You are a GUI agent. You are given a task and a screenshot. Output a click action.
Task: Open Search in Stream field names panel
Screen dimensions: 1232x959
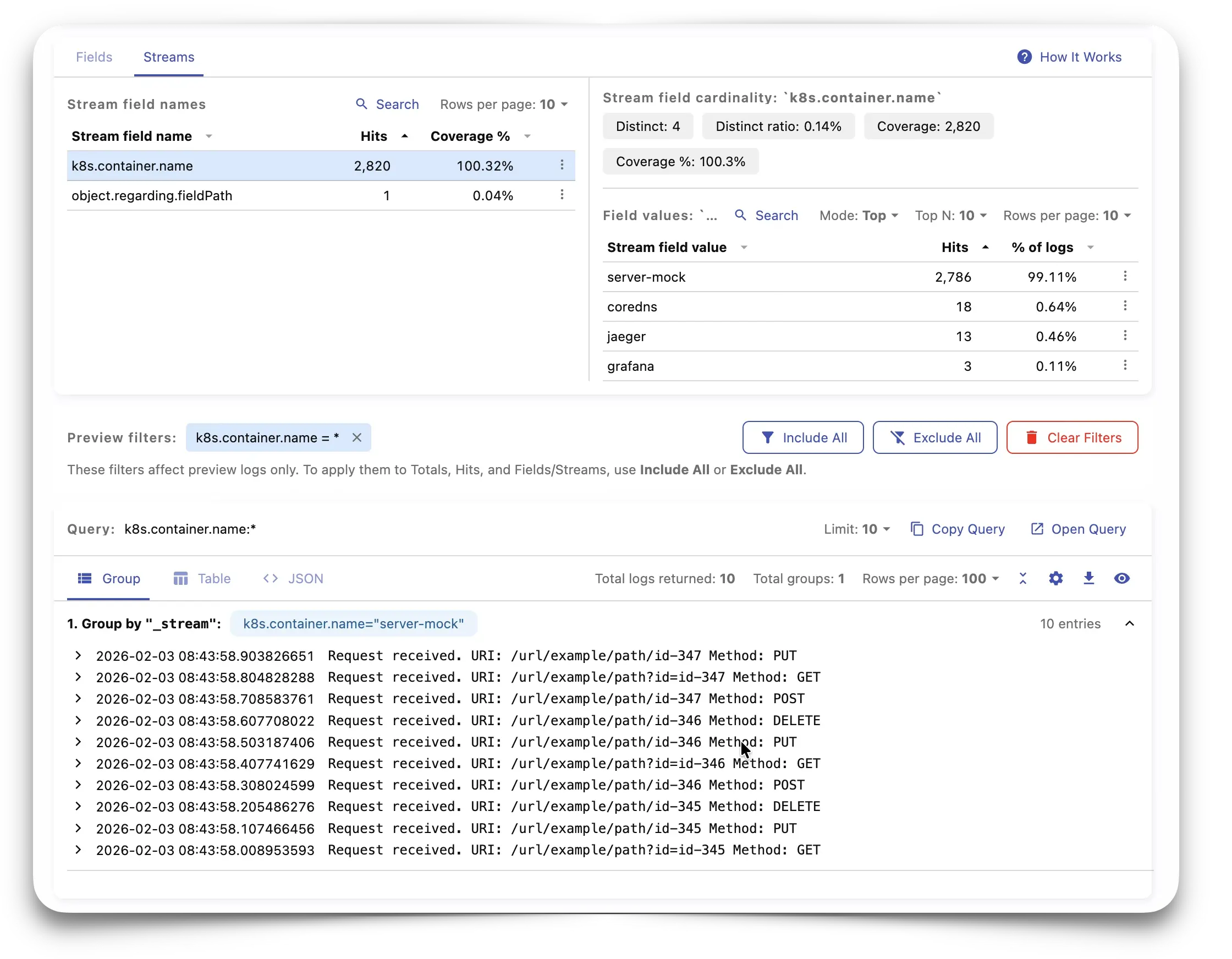(x=388, y=105)
